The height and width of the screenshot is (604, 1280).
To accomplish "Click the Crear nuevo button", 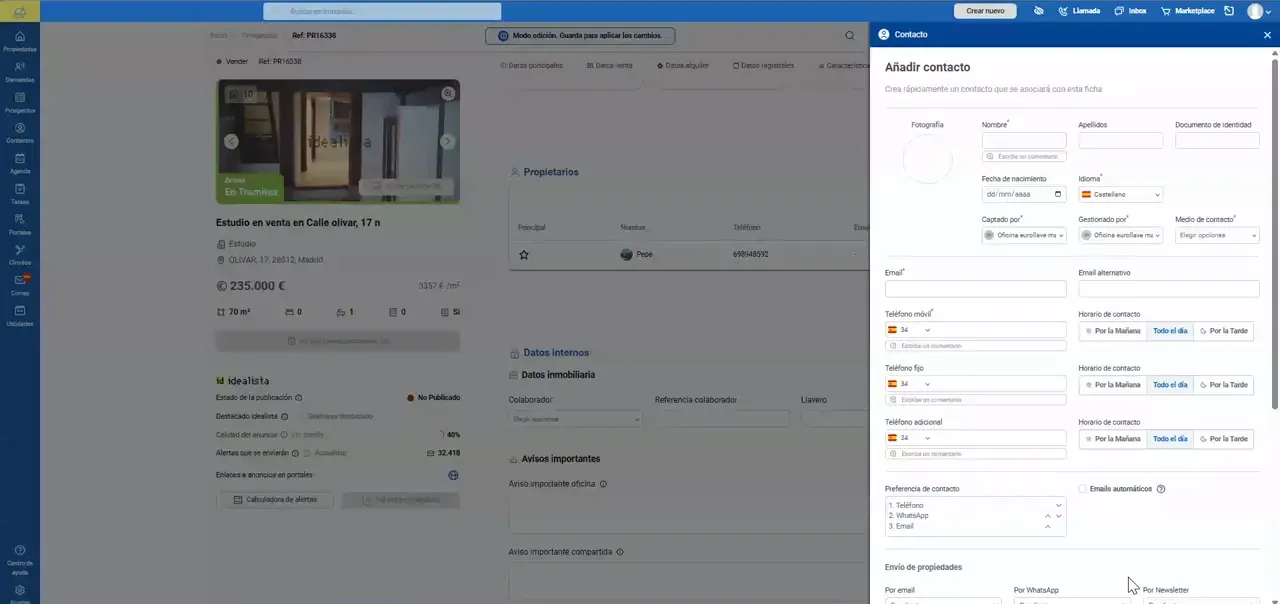I will 985,11.
